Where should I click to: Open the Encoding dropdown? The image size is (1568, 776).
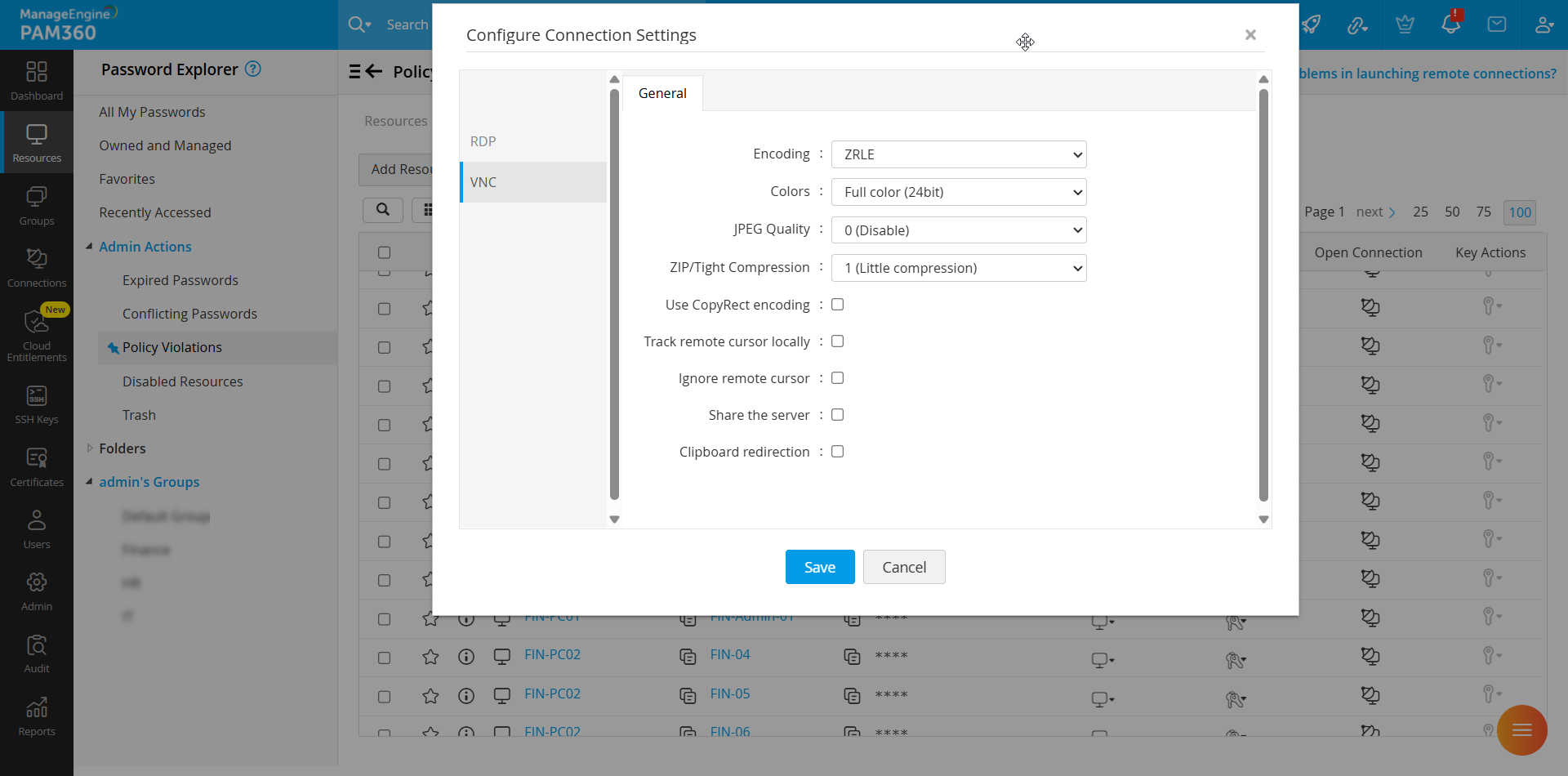[958, 154]
